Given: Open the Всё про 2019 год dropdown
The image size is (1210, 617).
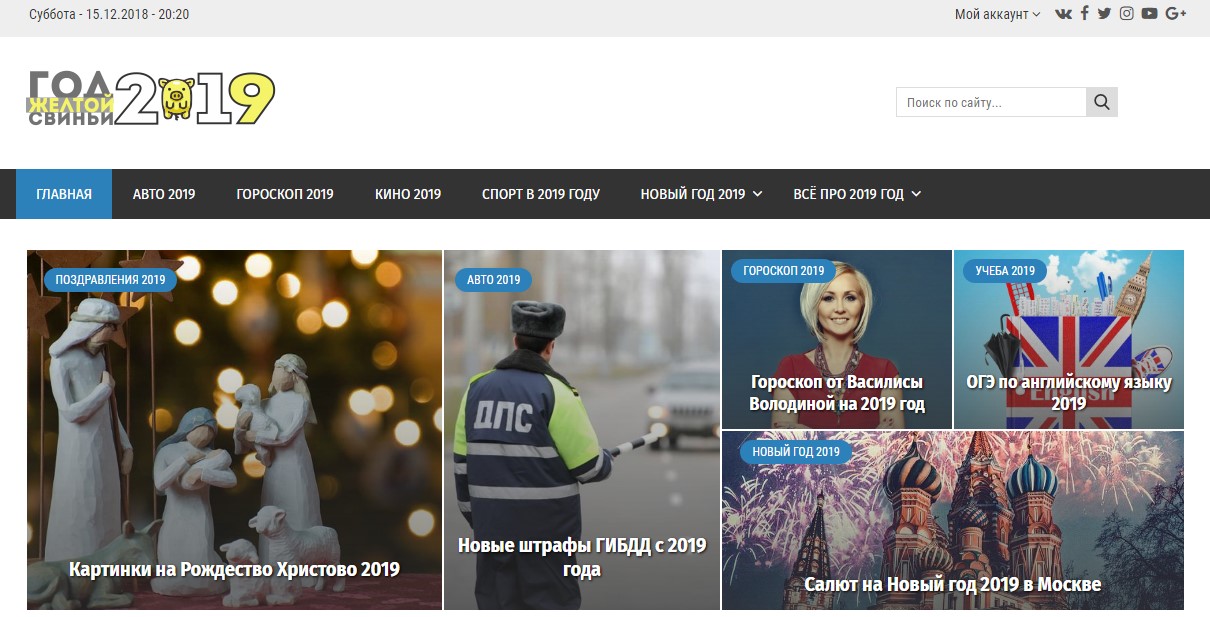Looking at the screenshot, I should [856, 194].
